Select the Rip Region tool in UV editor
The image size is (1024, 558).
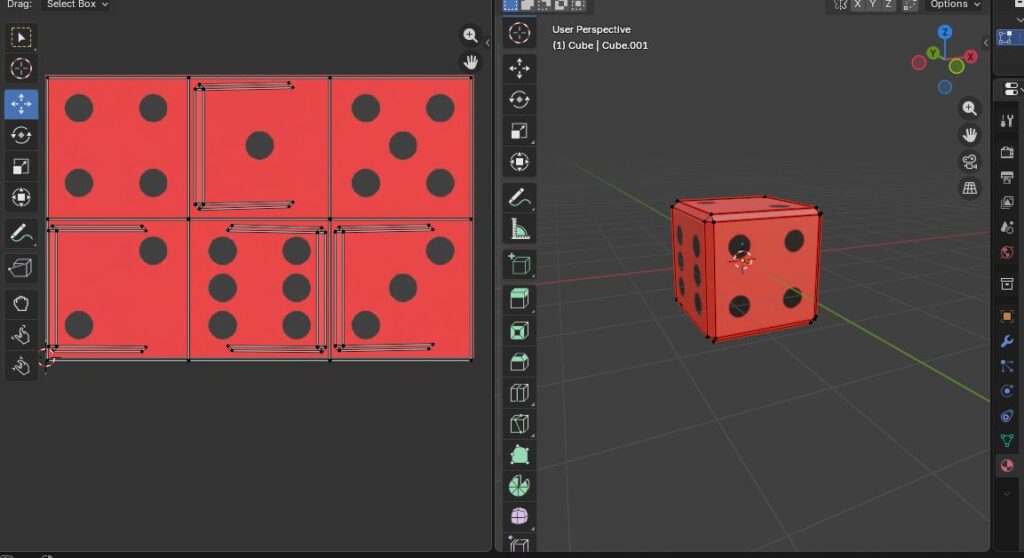tap(21, 267)
